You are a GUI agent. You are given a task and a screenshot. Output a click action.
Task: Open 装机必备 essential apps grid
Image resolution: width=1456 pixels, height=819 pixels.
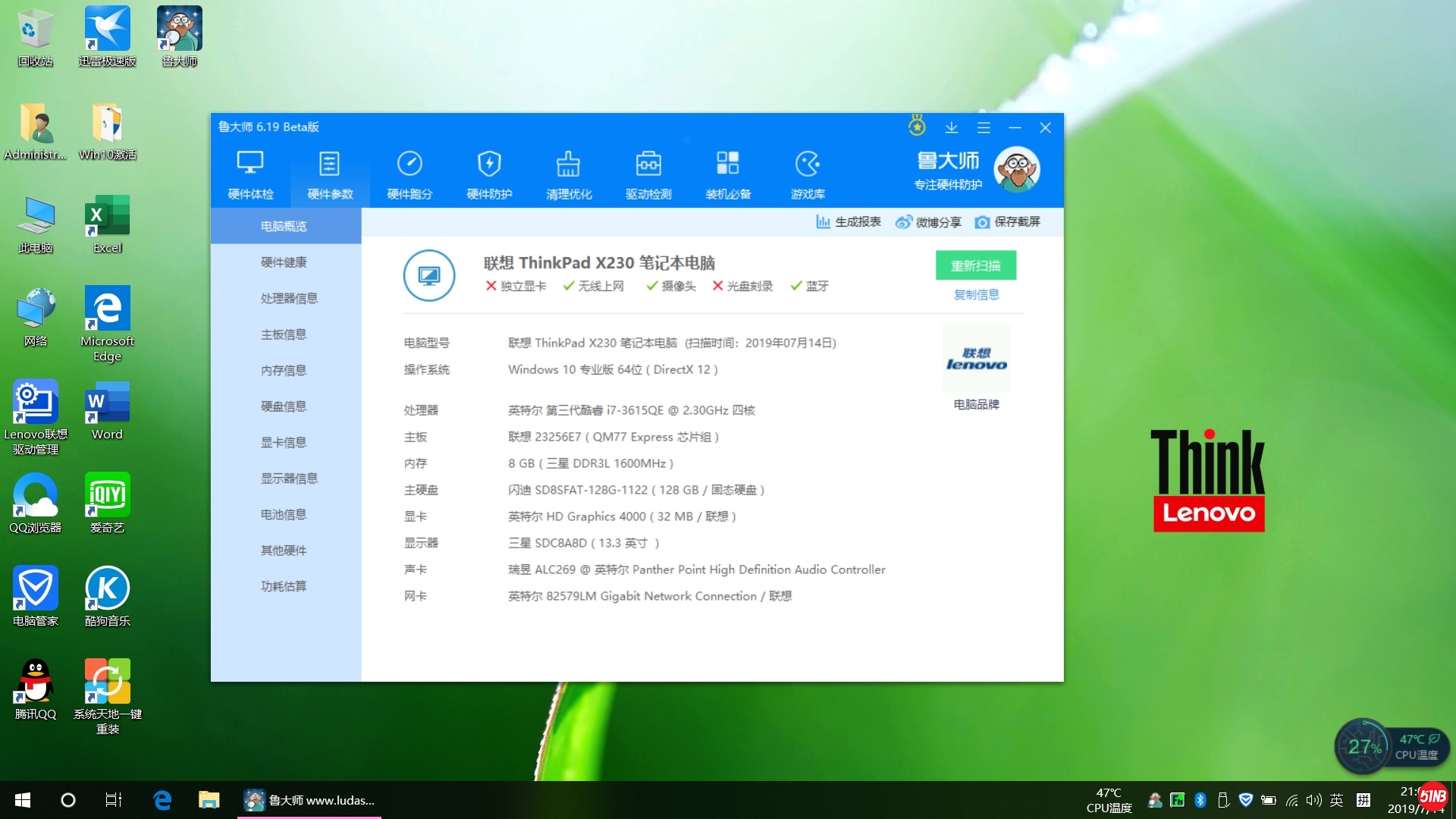tap(728, 174)
